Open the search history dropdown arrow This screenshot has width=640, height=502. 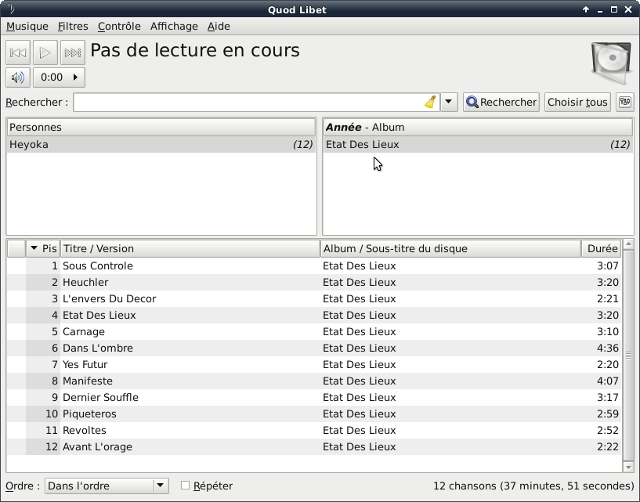449,102
